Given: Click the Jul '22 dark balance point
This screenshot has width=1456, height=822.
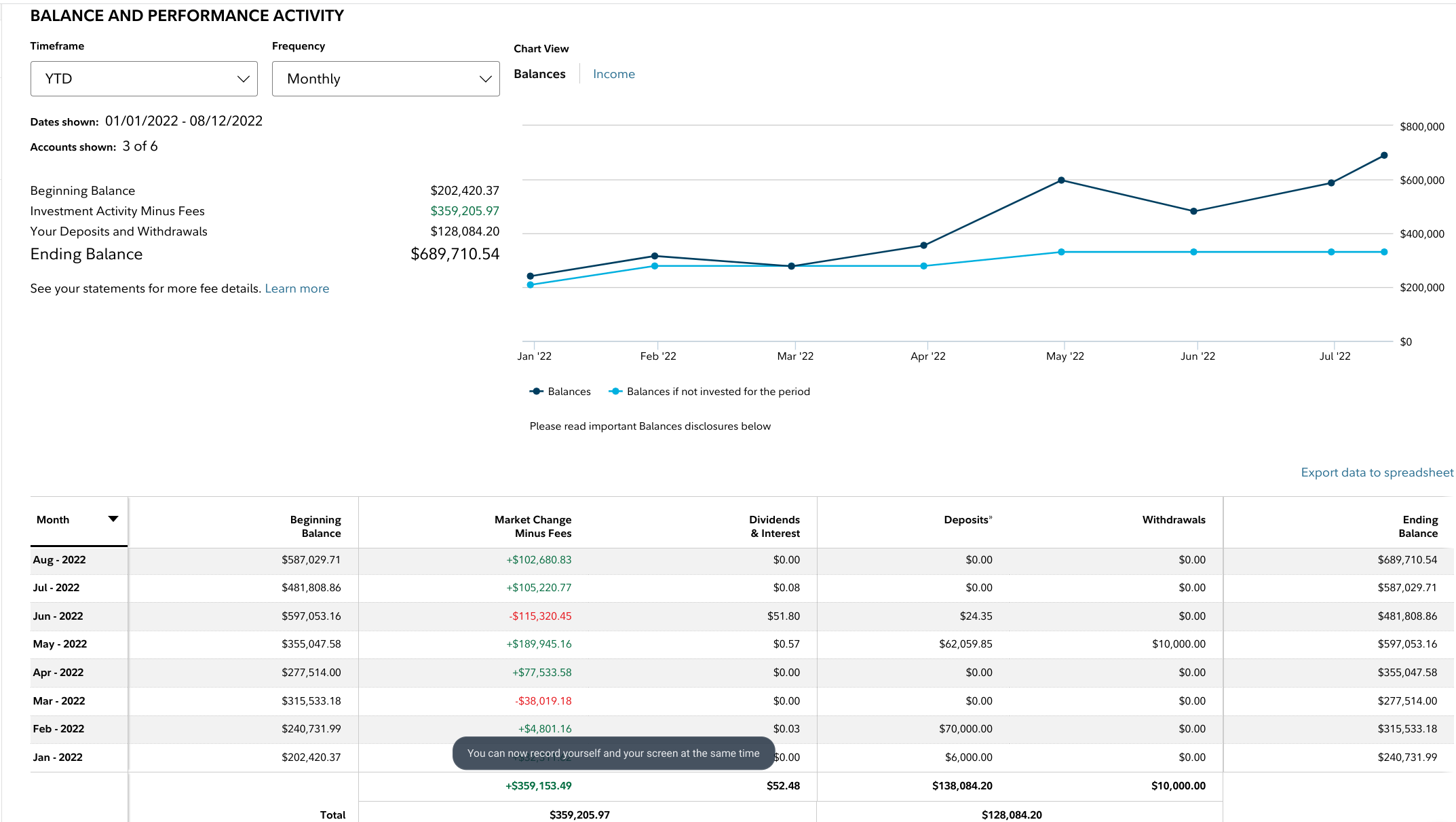Looking at the screenshot, I should [x=1331, y=183].
